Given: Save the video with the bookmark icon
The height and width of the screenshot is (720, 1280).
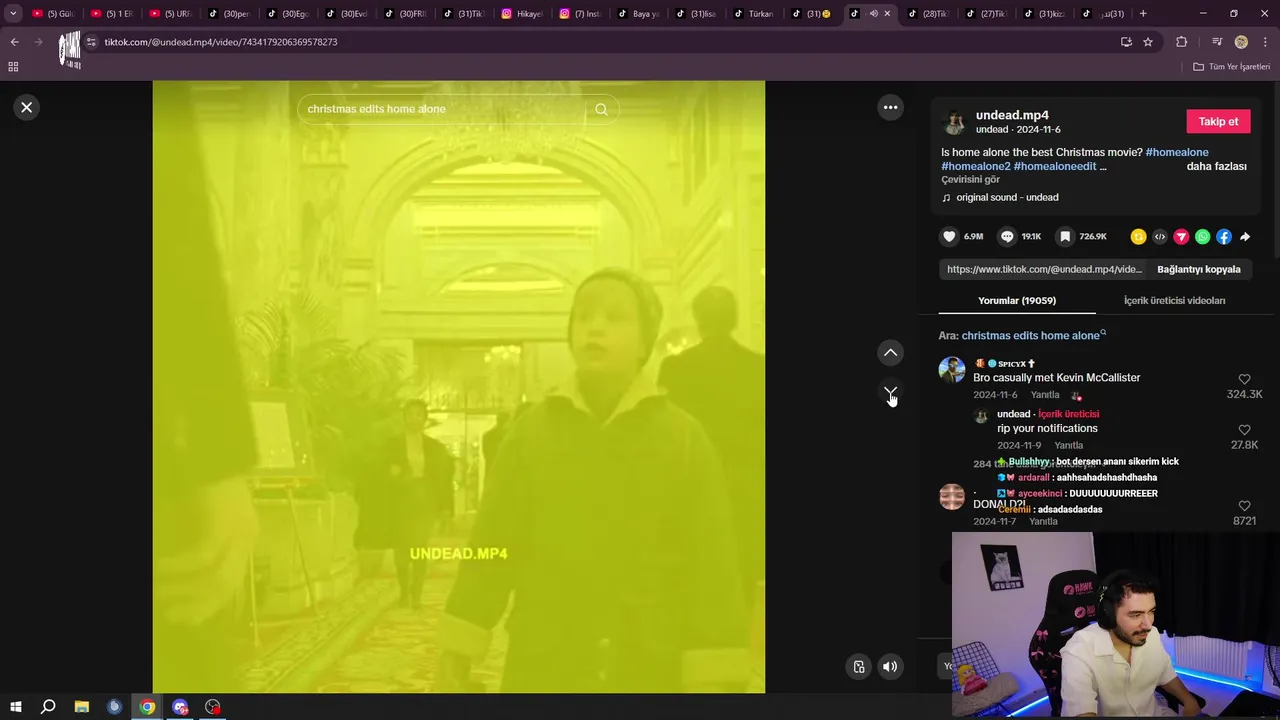Looking at the screenshot, I should tap(1065, 237).
